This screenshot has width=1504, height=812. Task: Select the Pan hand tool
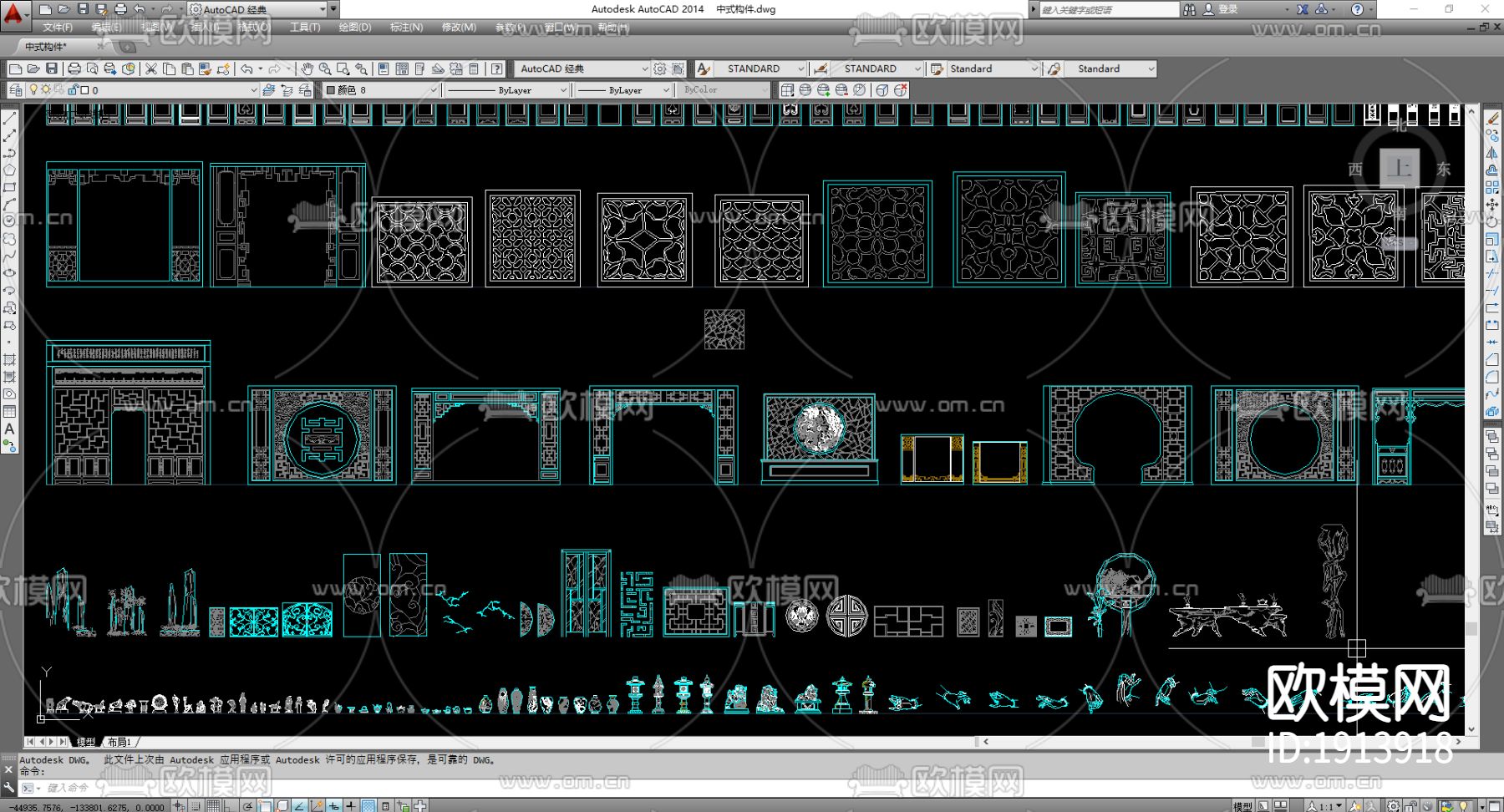(307, 69)
